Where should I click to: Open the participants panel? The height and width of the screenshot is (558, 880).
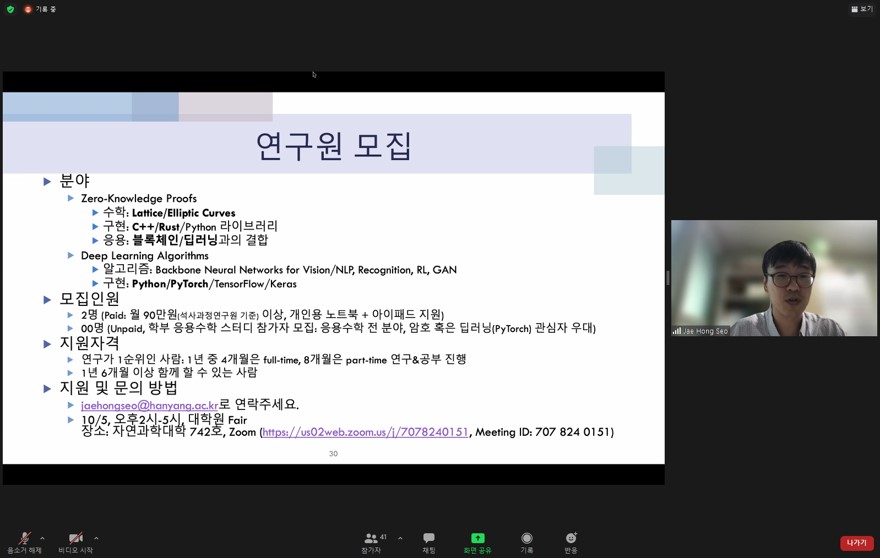pyautogui.click(x=372, y=540)
